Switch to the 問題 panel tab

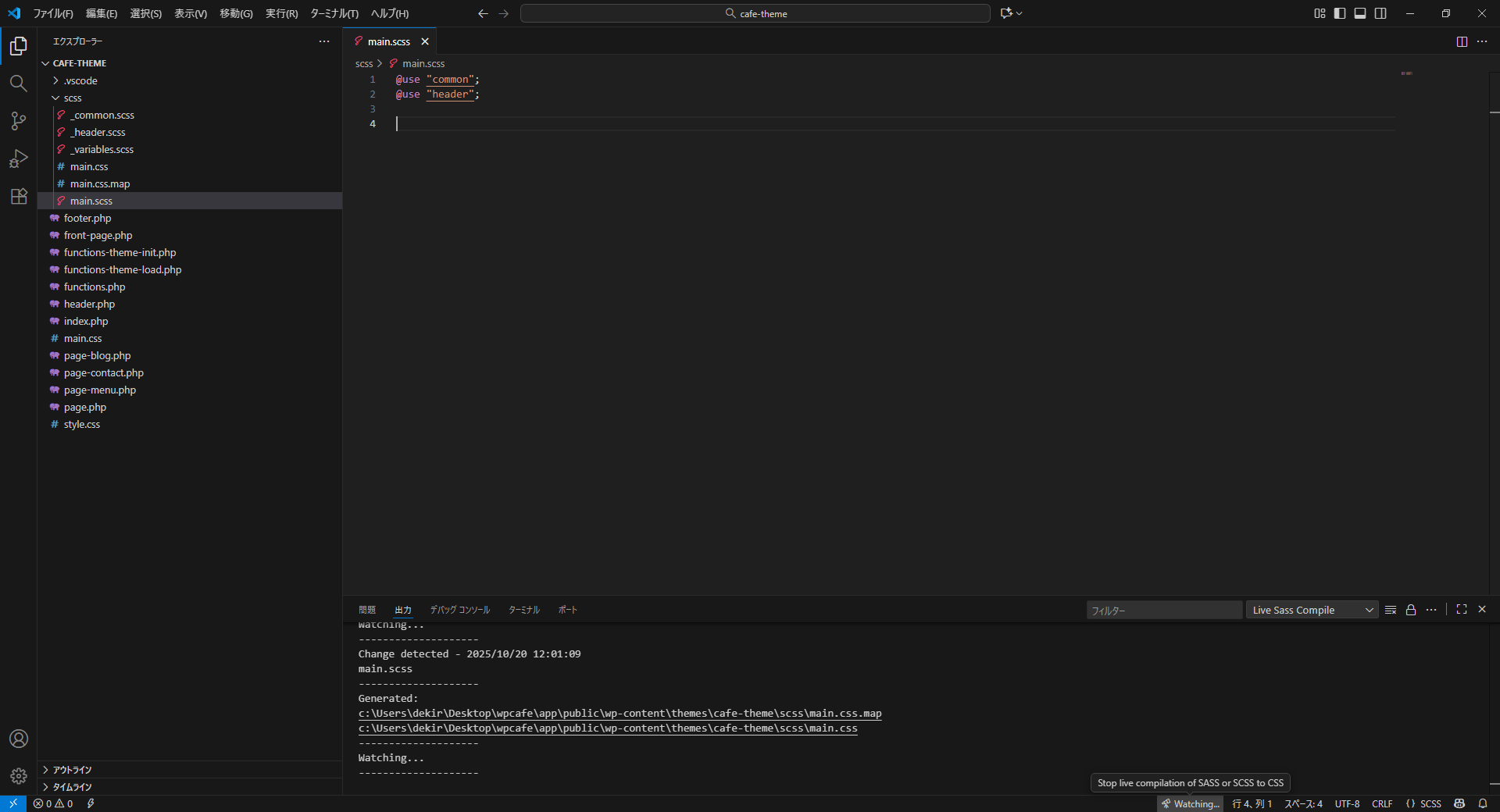click(x=367, y=610)
